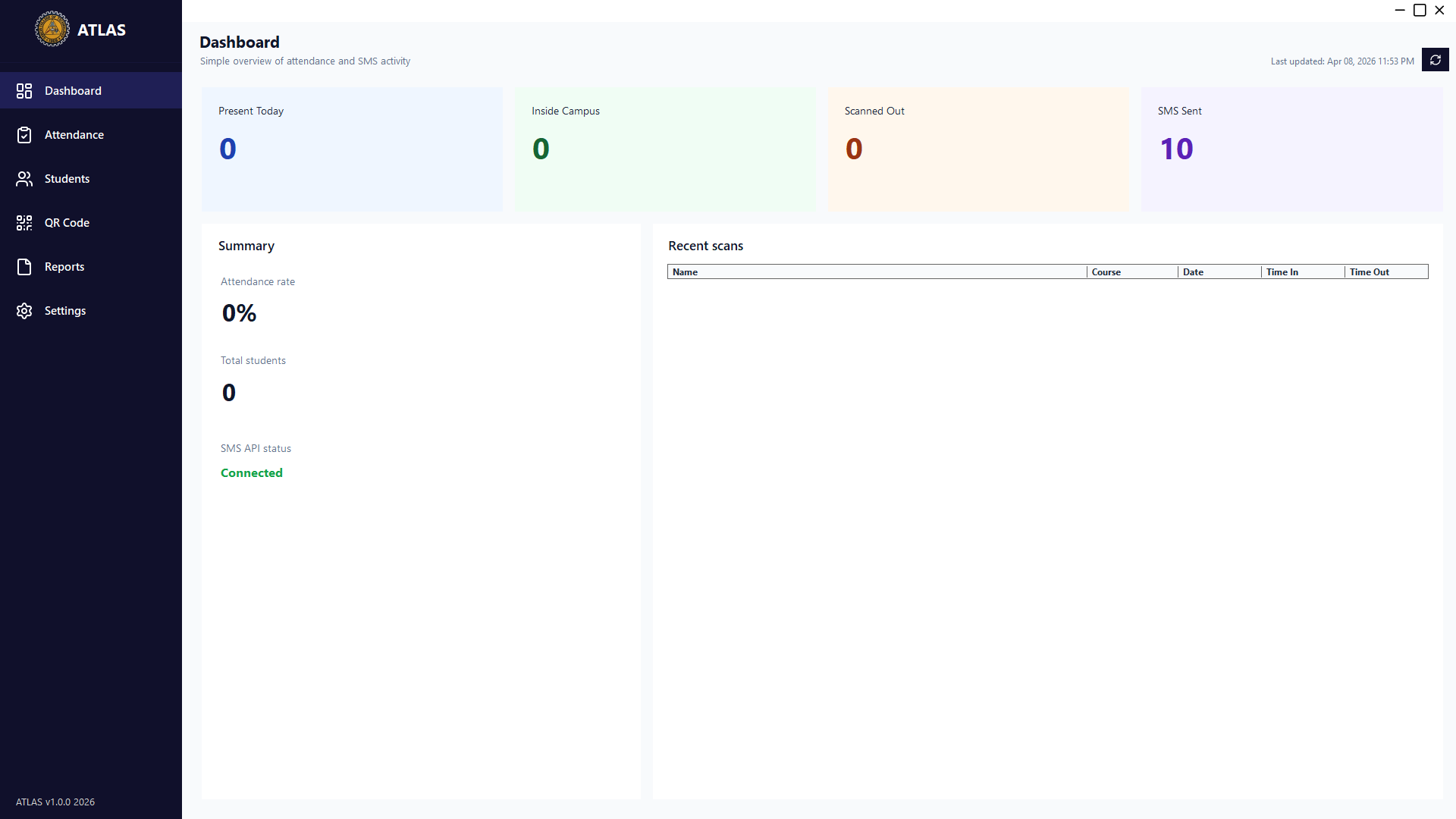Image resolution: width=1456 pixels, height=819 pixels.
Task: Sort recent scans by Name column
Action: pyautogui.click(x=876, y=272)
